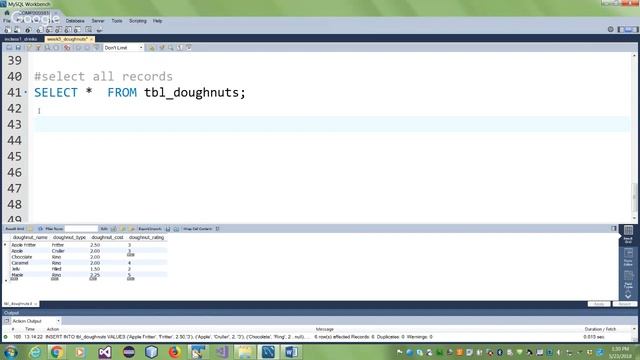Image resolution: width=640 pixels, height=360 pixels.
Task: Toggle stop-on-error red icon in editor toolbar
Action: [67, 48]
